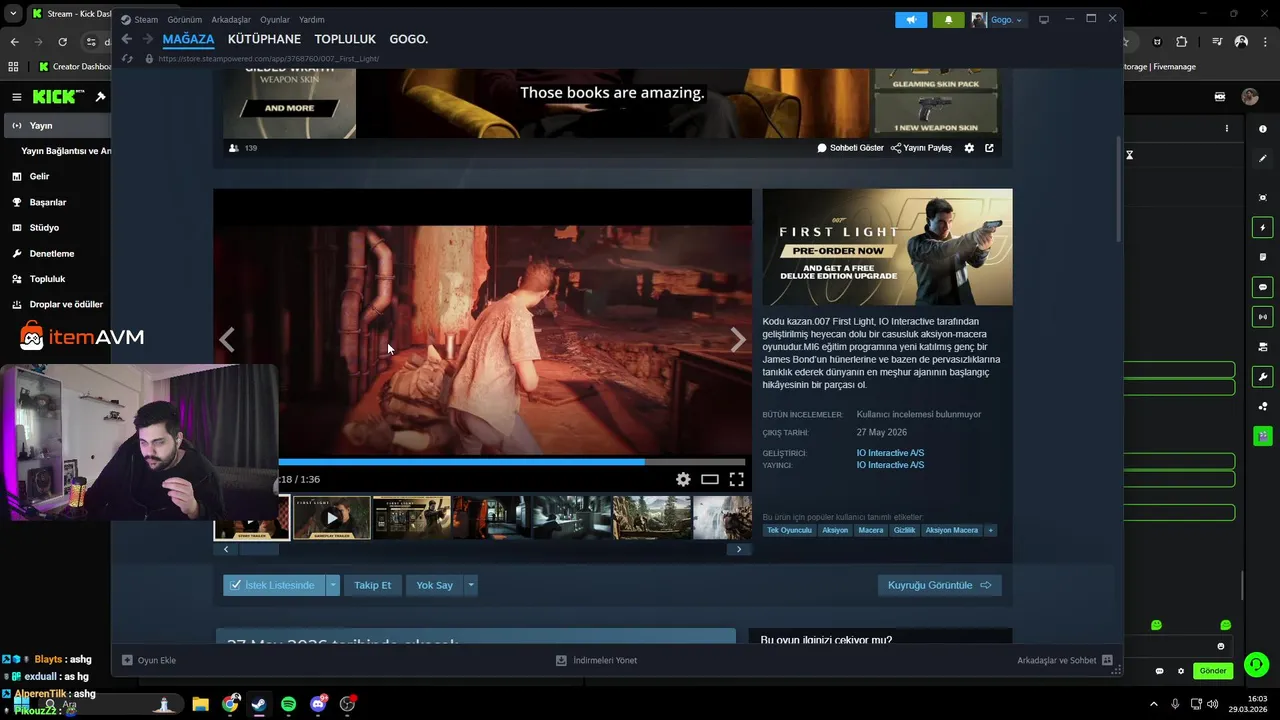Open Kick pencil edit panel
Image resolution: width=1280 pixels, height=720 pixels.
pyautogui.click(x=1263, y=158)
